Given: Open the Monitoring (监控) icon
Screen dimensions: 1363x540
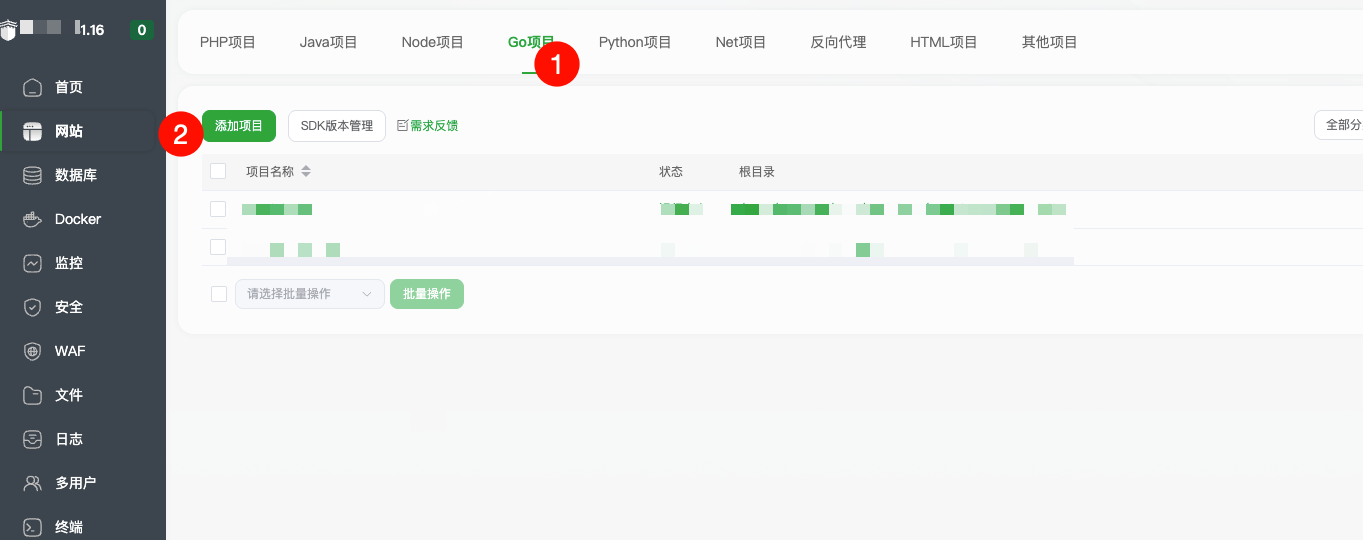Looking at the screenshot, I should click(33, 263).
